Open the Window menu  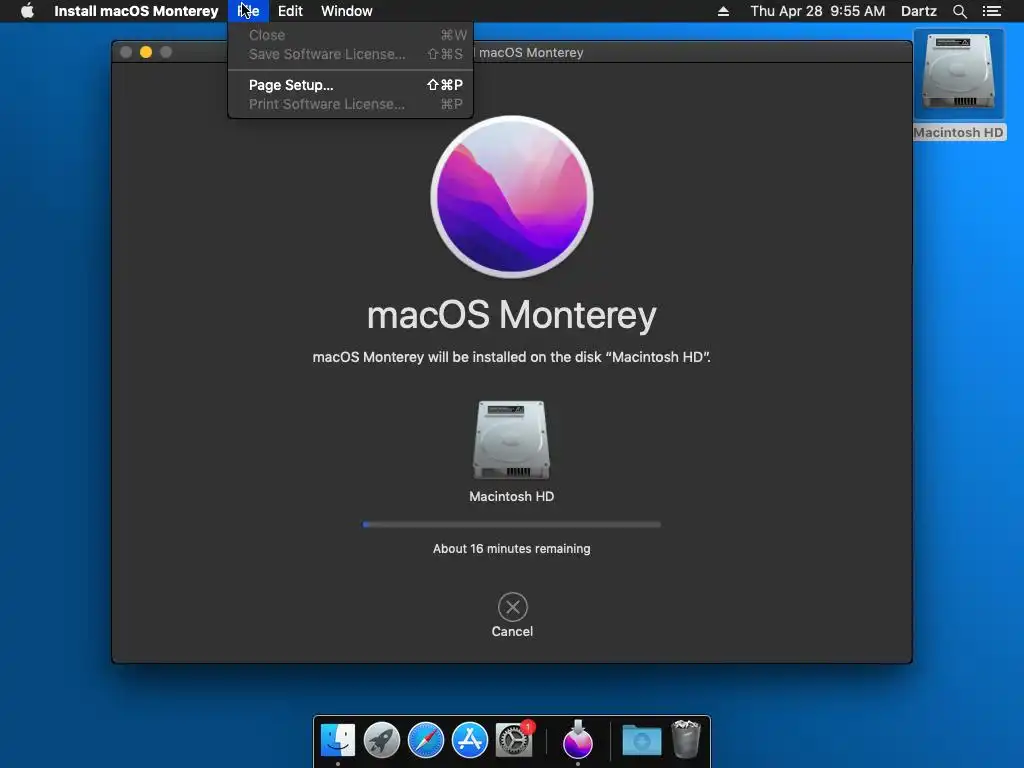point(347,11)
